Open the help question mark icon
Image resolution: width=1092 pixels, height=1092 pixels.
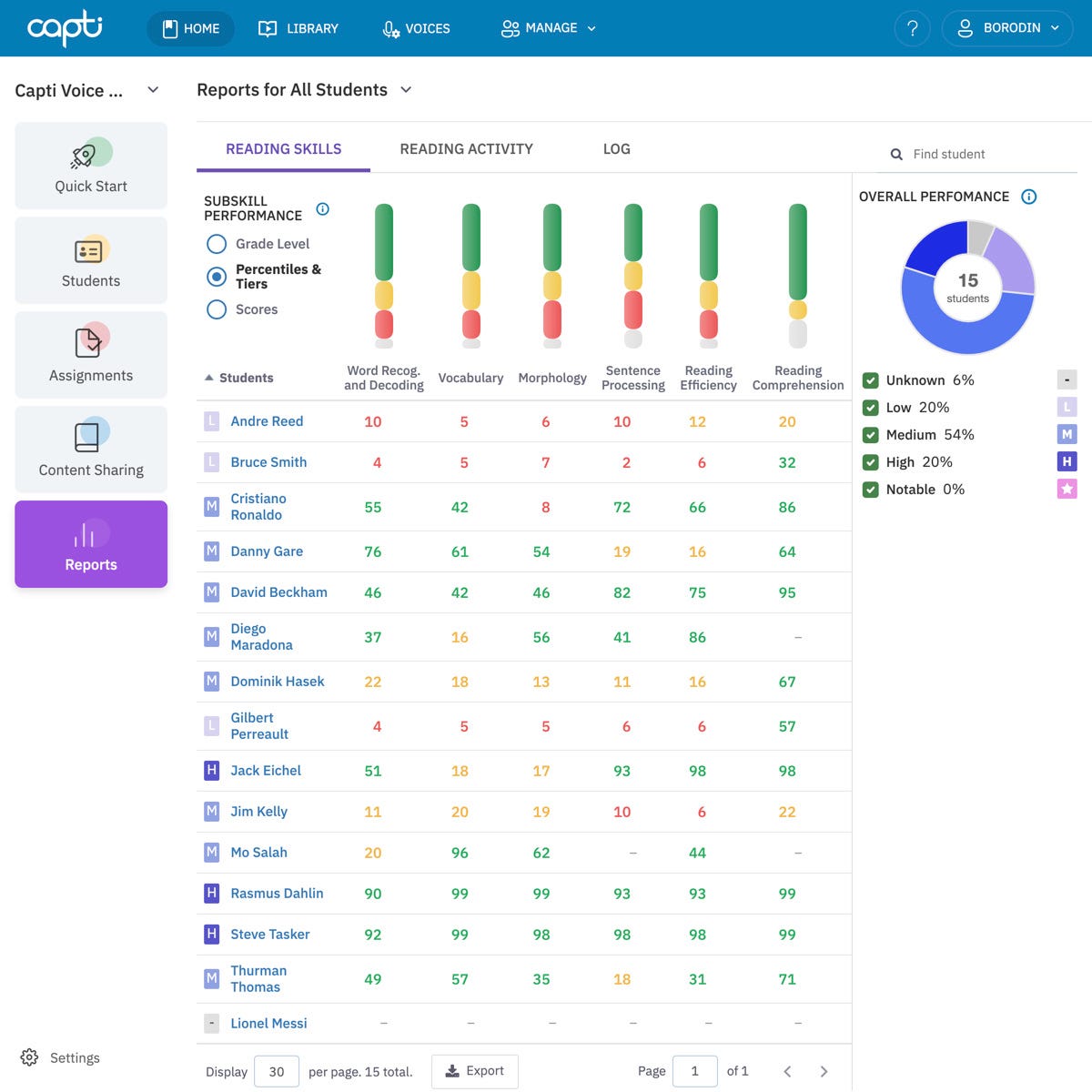[913, 28]
